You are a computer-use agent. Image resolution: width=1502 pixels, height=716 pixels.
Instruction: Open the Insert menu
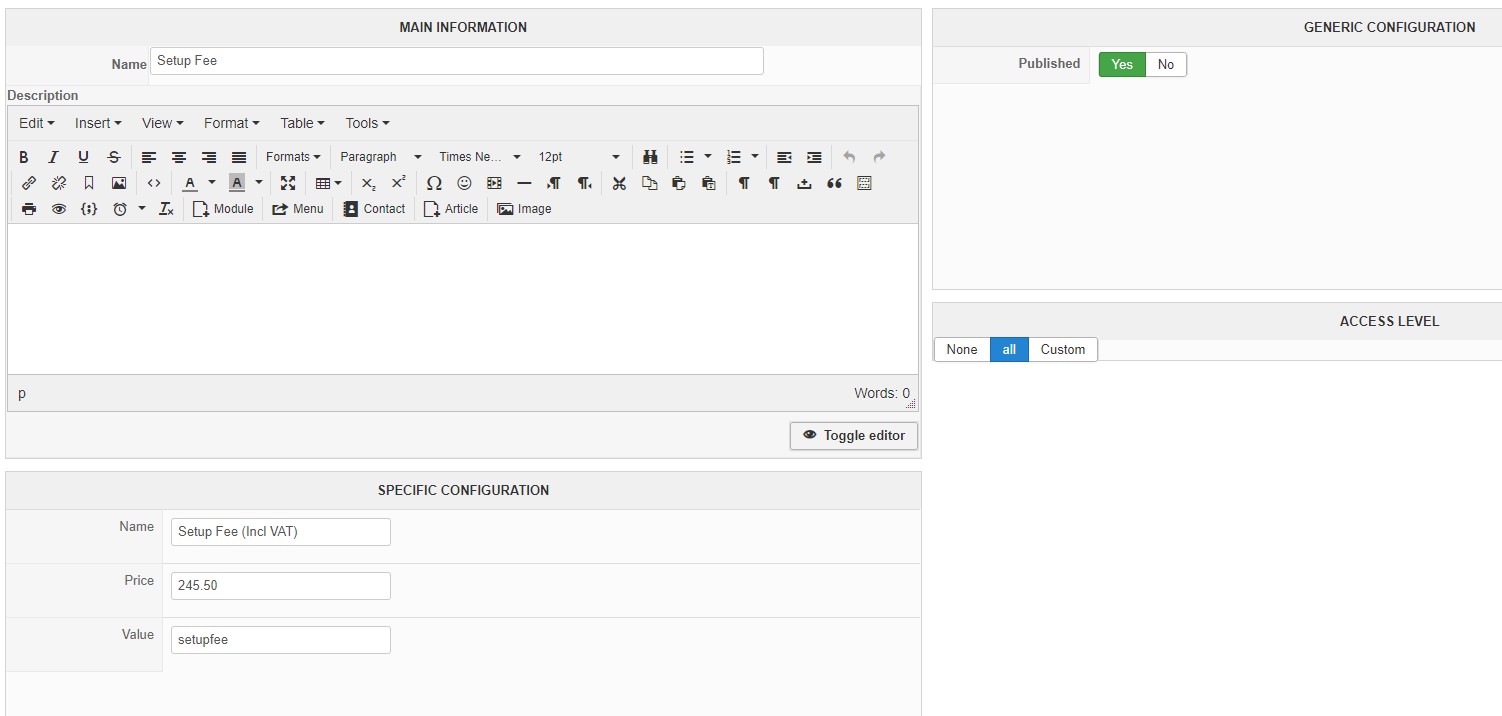click(x=97, y=123)
